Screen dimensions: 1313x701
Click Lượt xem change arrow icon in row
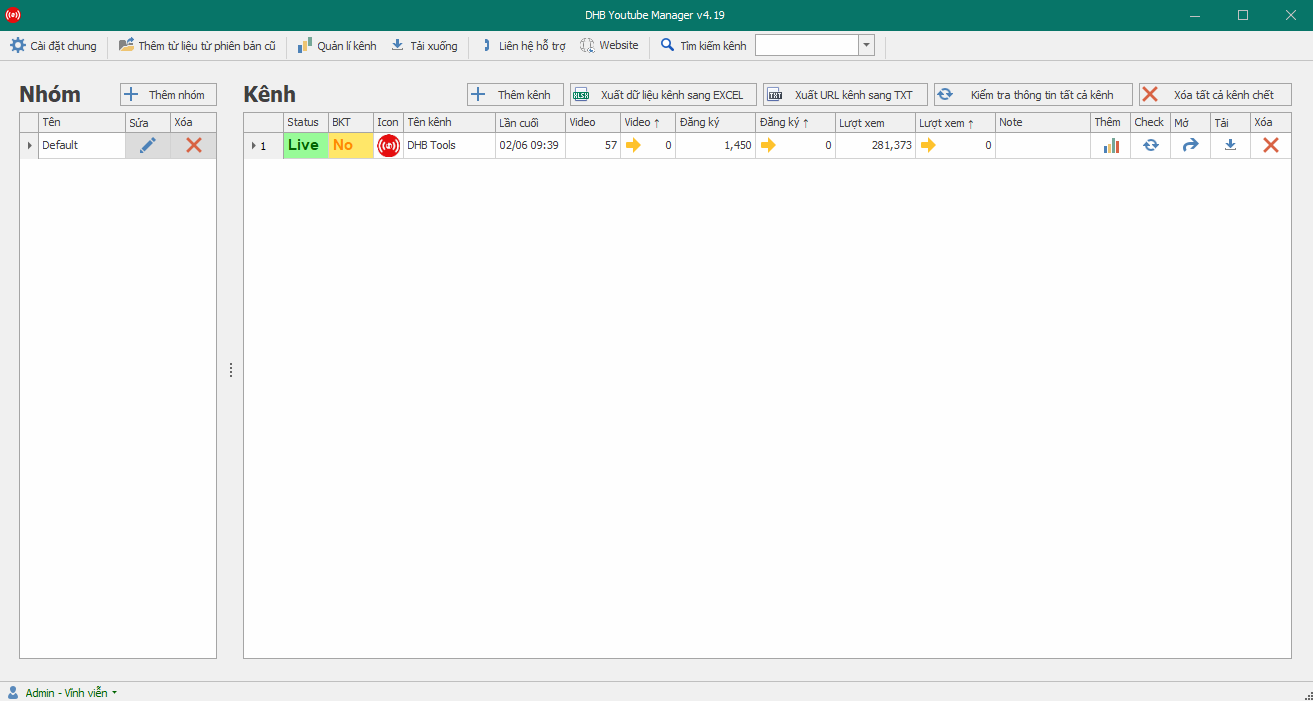pos(928,145)
